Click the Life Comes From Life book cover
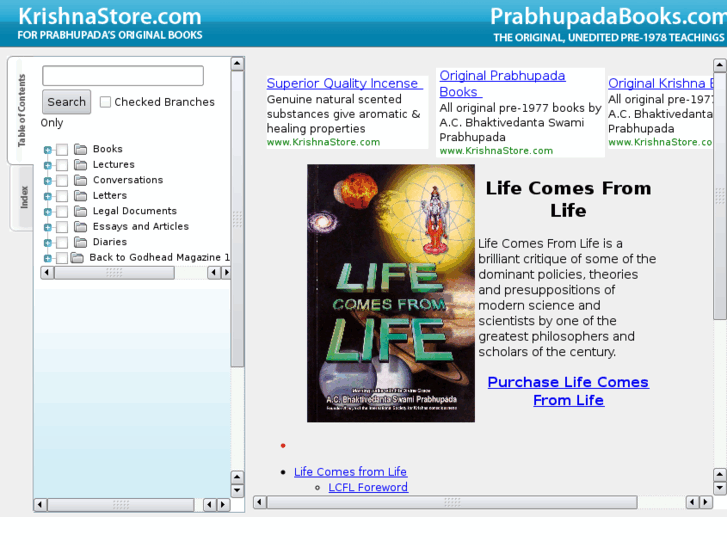Image resolution: width=727 pixels, height=545 pixels. (x=391, y=293)
